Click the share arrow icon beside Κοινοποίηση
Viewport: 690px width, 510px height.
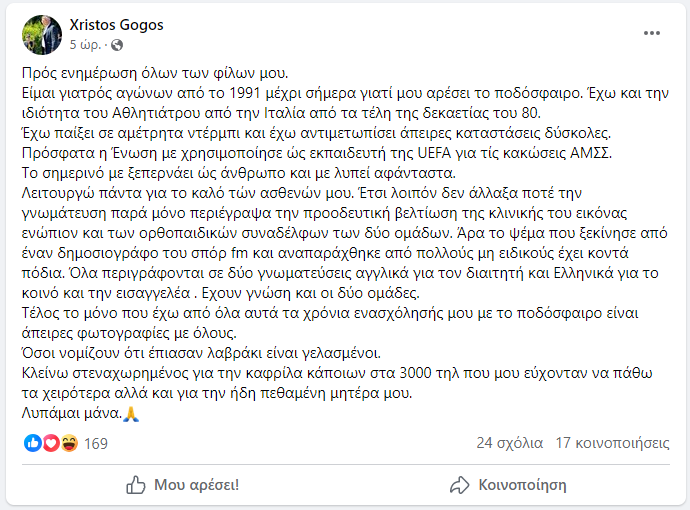pos(460,485)
